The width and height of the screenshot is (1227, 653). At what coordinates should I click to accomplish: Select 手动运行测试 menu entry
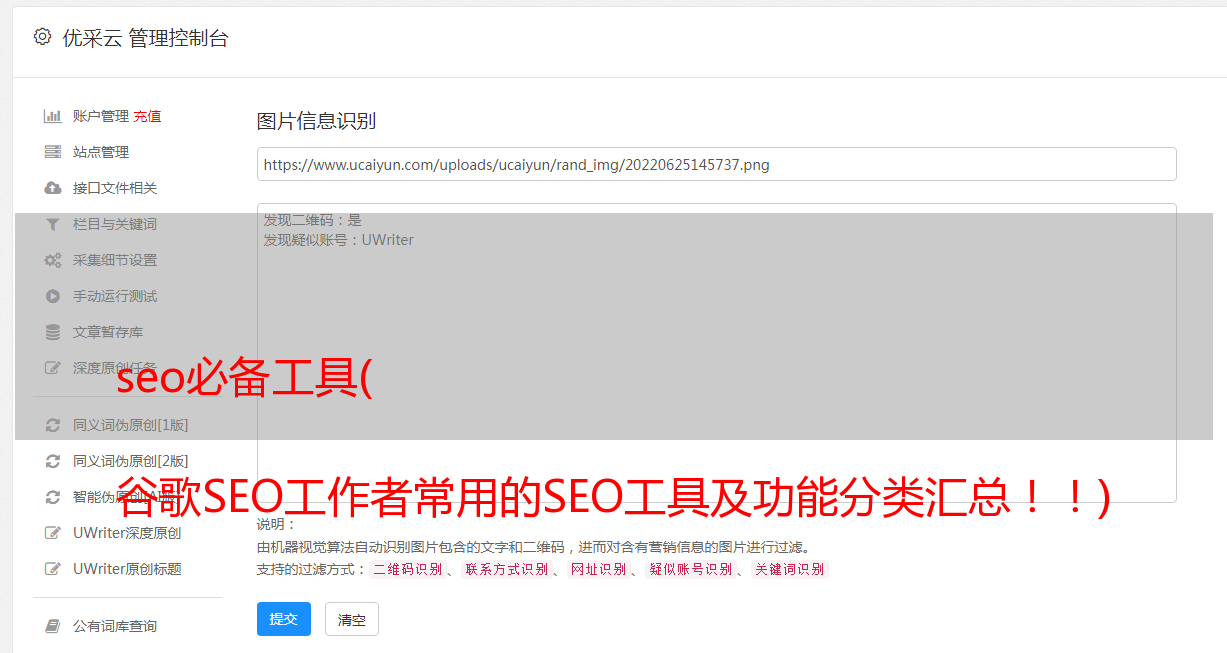click(x=115, y=296)
